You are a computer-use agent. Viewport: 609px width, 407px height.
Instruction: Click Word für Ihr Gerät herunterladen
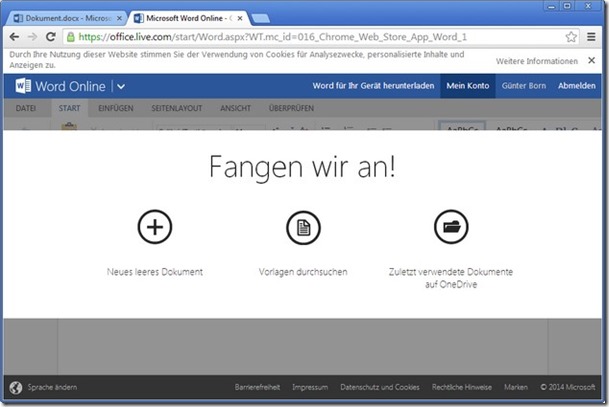[373, 86]
